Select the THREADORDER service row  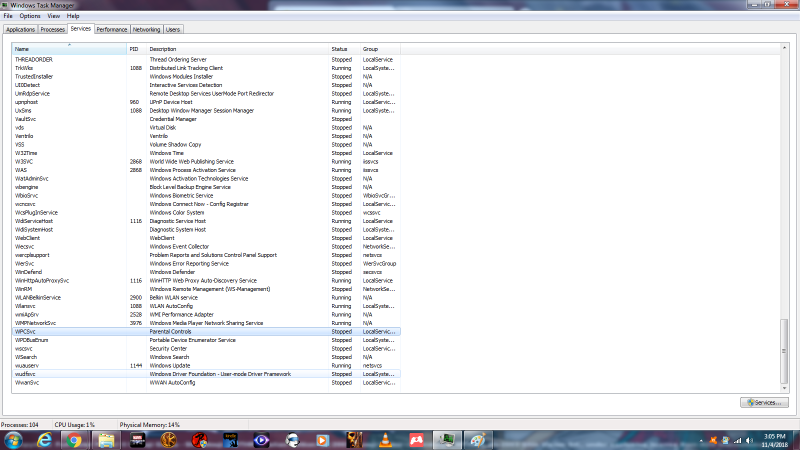click(206, 60)
